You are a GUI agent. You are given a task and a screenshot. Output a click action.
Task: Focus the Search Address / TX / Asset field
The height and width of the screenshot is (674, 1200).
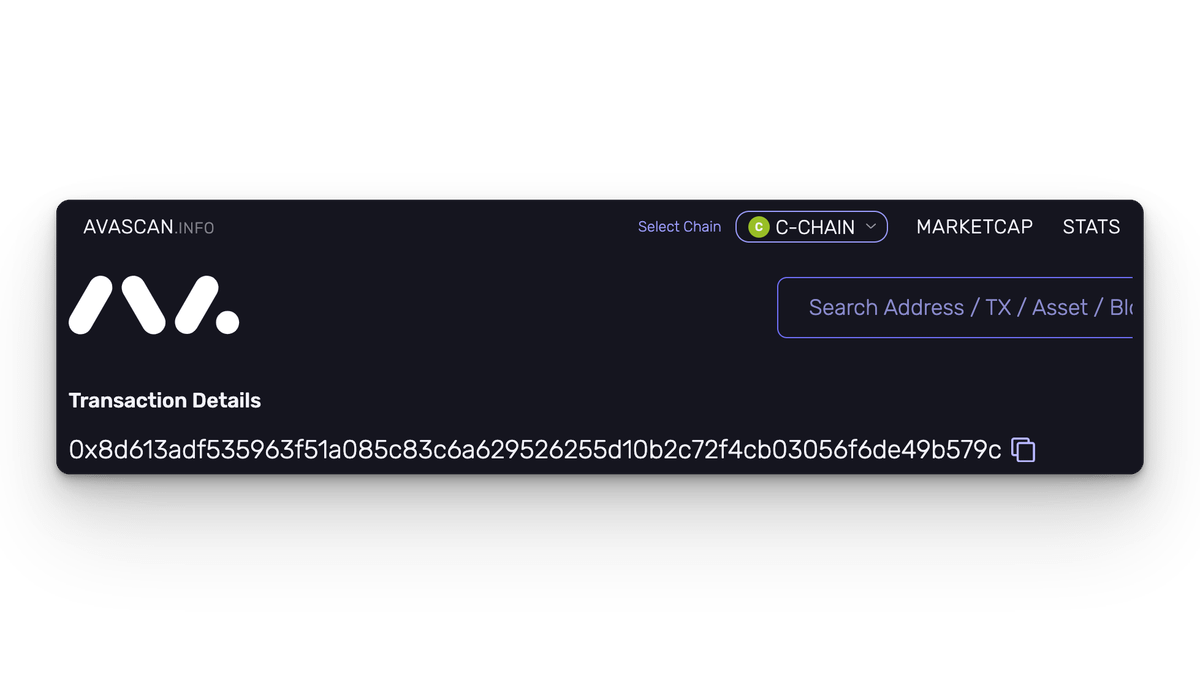(x=955, y=307)
